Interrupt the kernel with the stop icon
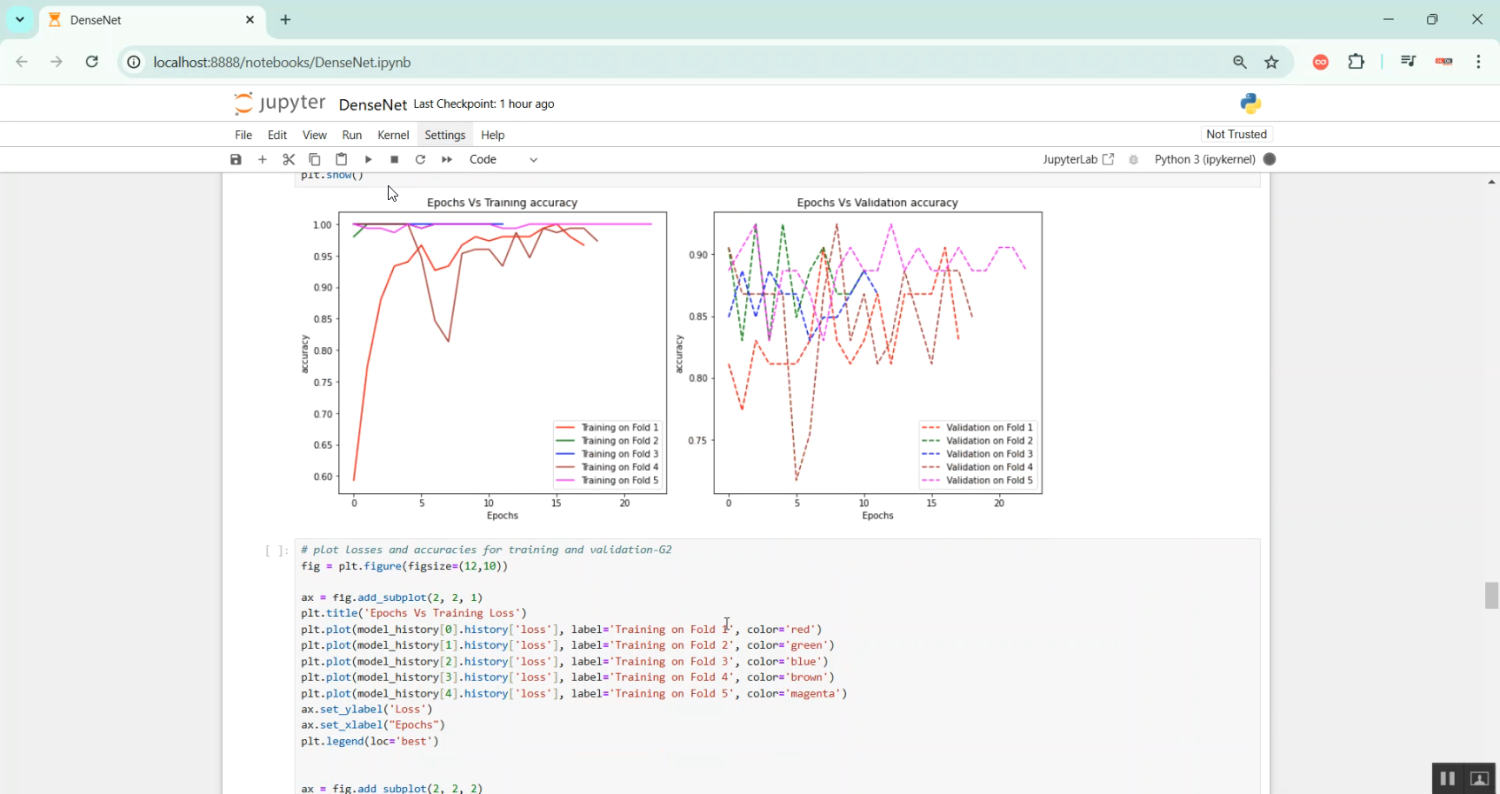 [394, 160]
